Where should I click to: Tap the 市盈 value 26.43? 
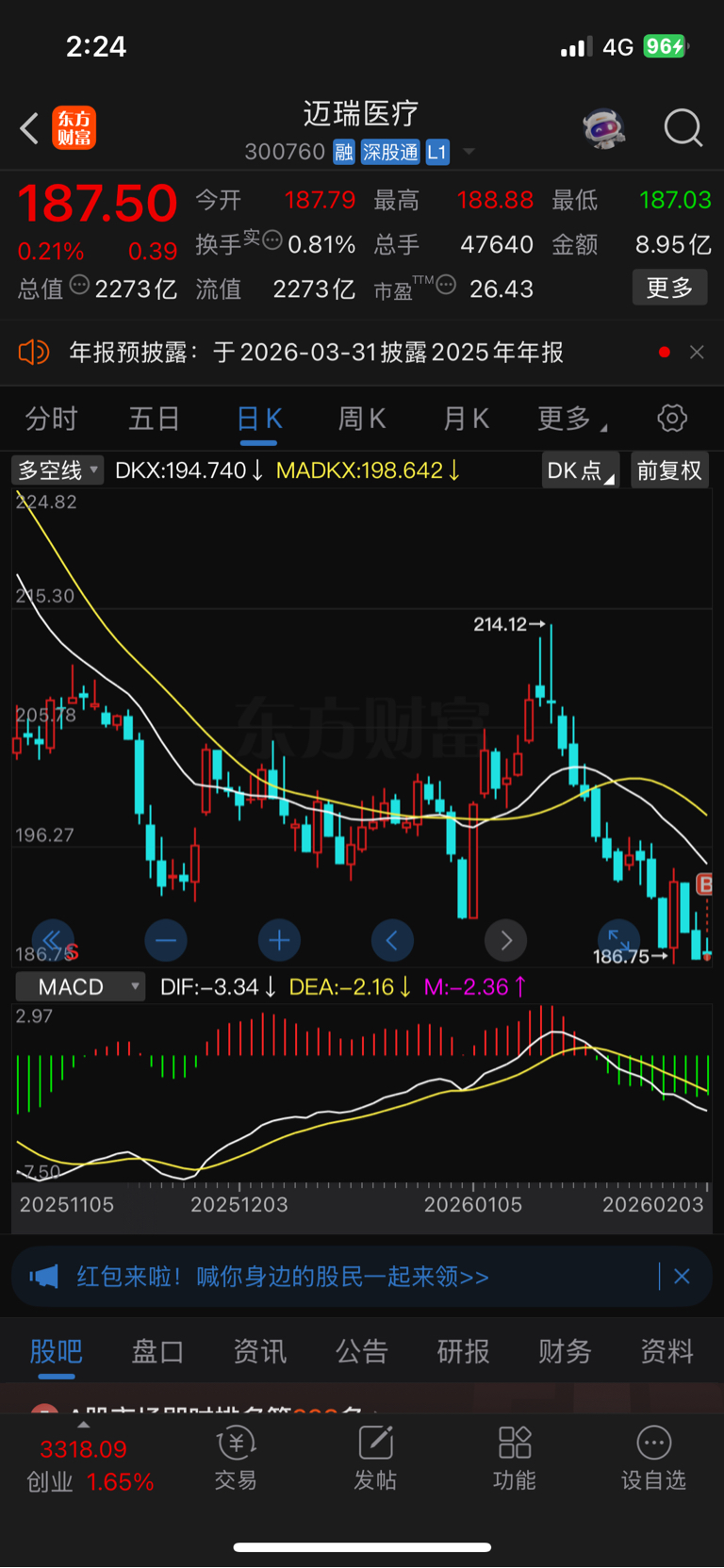coord(502,289)
